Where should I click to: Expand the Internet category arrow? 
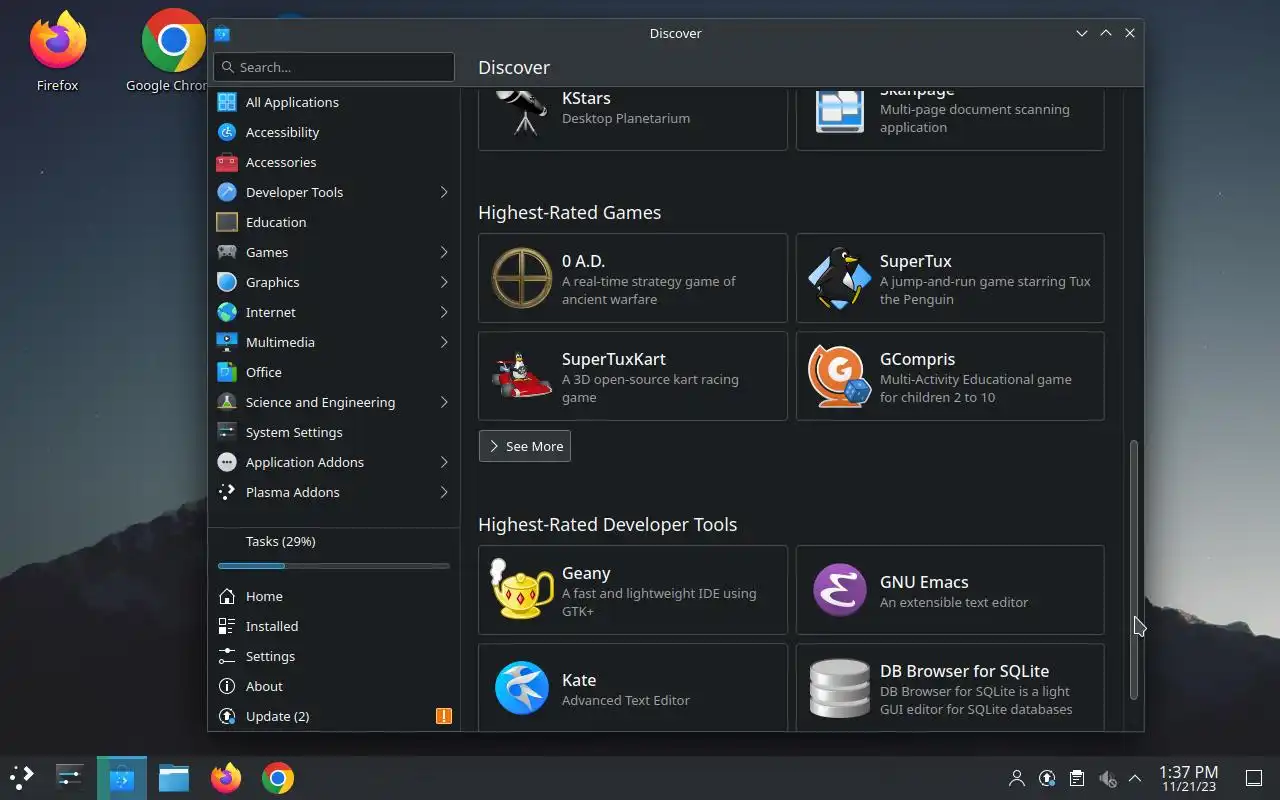(444, 312)
